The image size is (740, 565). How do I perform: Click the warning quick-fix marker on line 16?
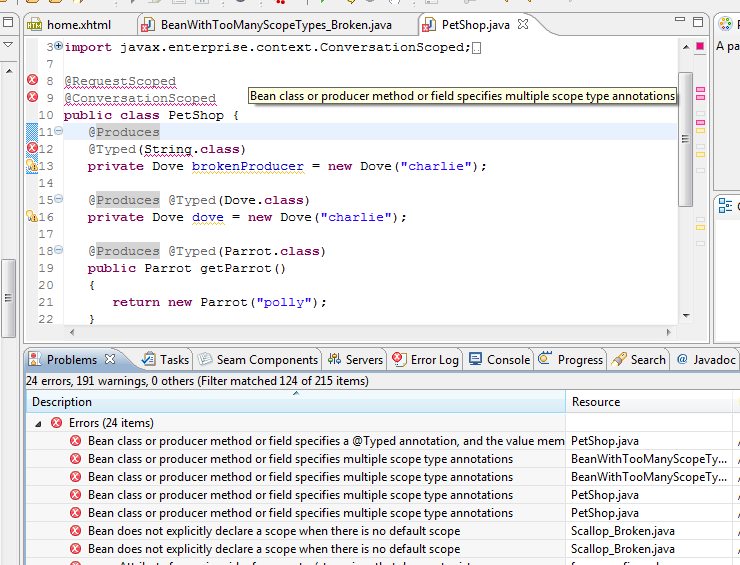(32, 217)
